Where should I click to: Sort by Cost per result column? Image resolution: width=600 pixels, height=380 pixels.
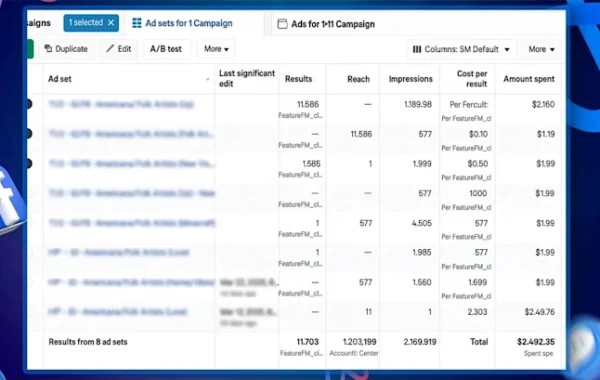472,78
